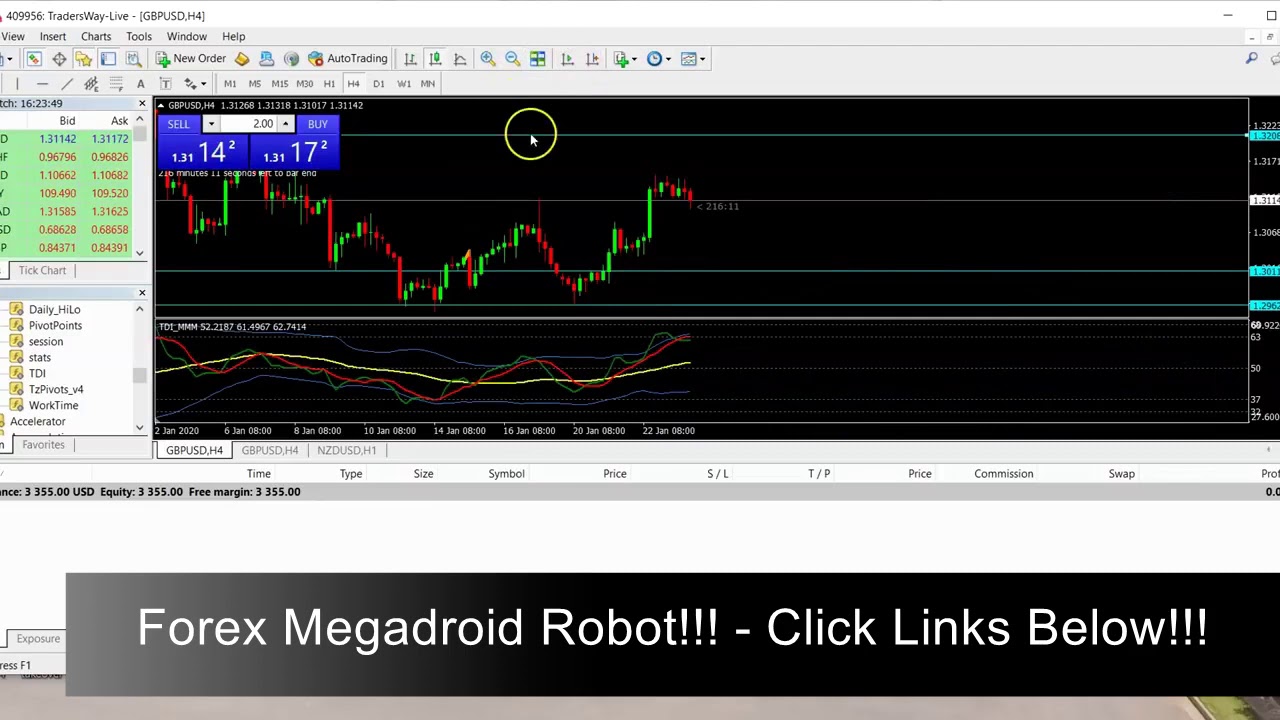This screenshot has width=1280, height=720.
Task: Select the Text Label tool
Action: pos(165,84)
